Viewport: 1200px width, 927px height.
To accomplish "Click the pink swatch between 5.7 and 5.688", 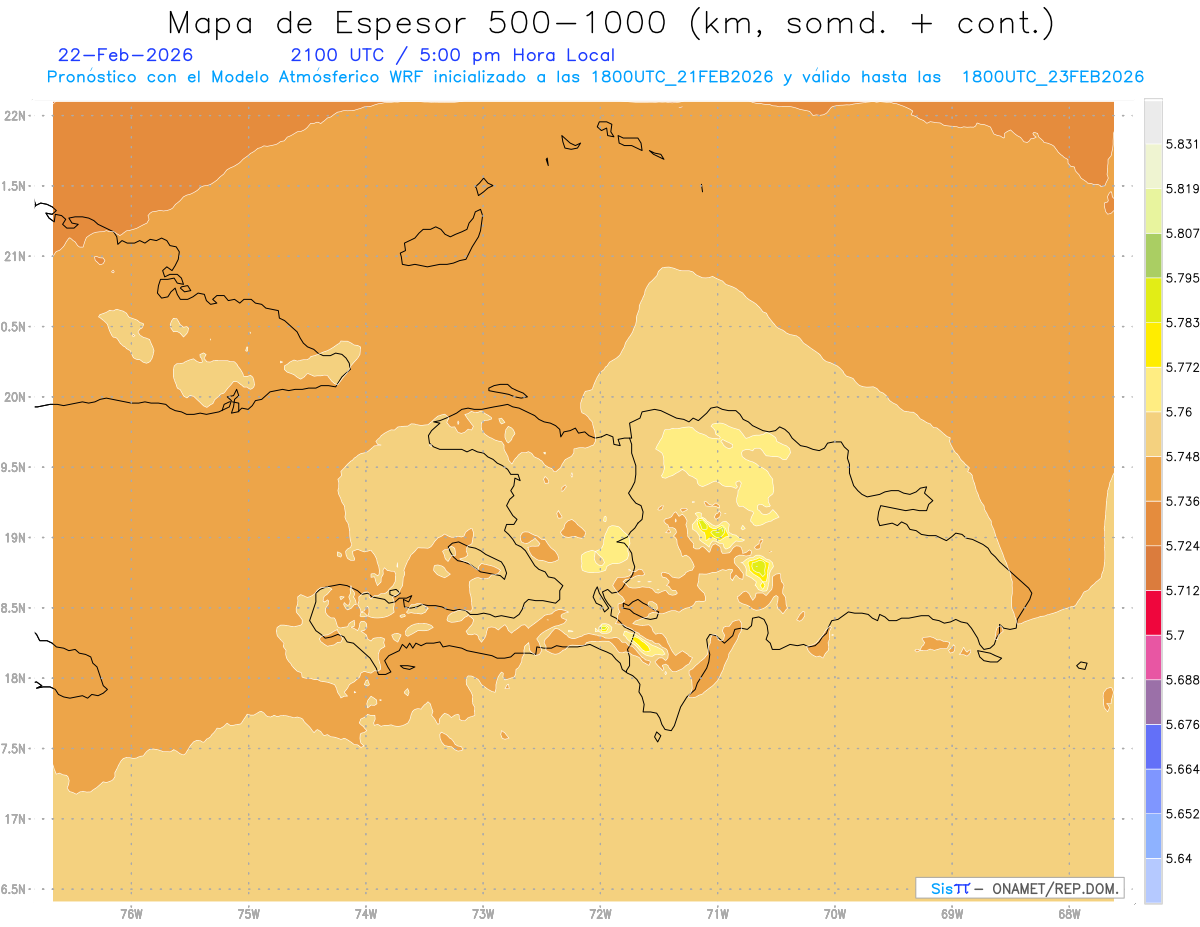I will coord(1153,657).
